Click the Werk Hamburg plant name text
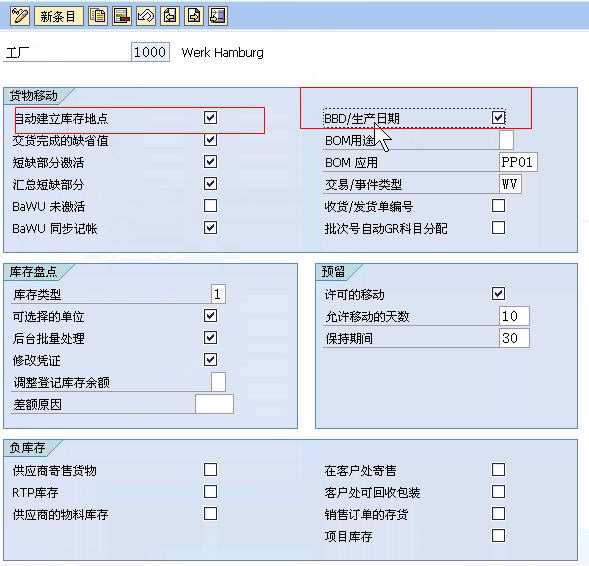Viewport: 589px width, 566px height. point(222,53)
